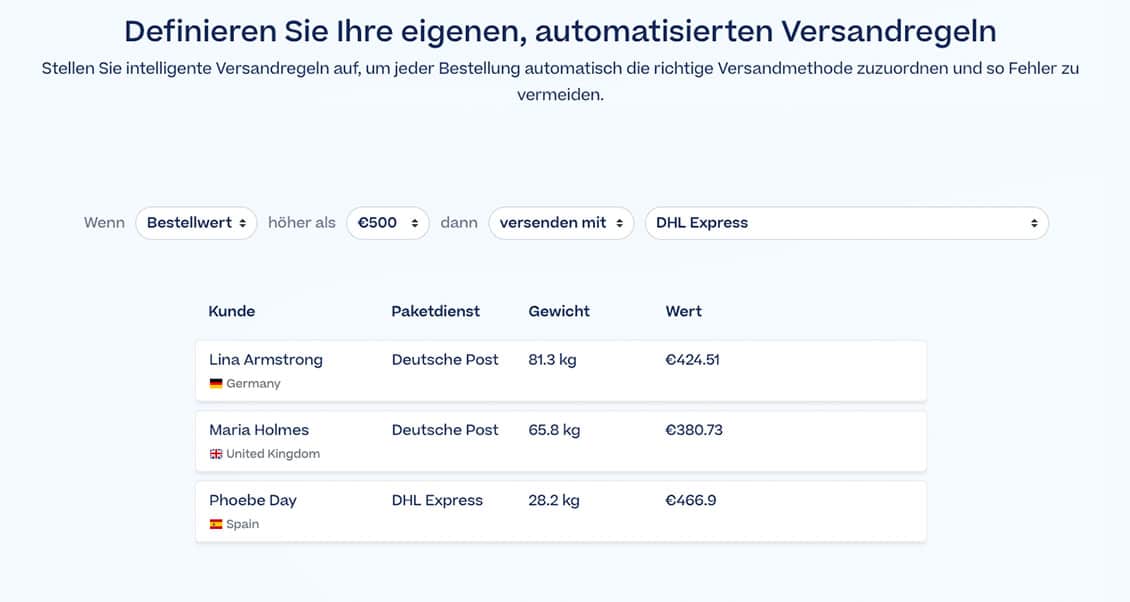1130x602 pixels.
Task: Click the Spain flag icon
Action: tap(216, 524)
